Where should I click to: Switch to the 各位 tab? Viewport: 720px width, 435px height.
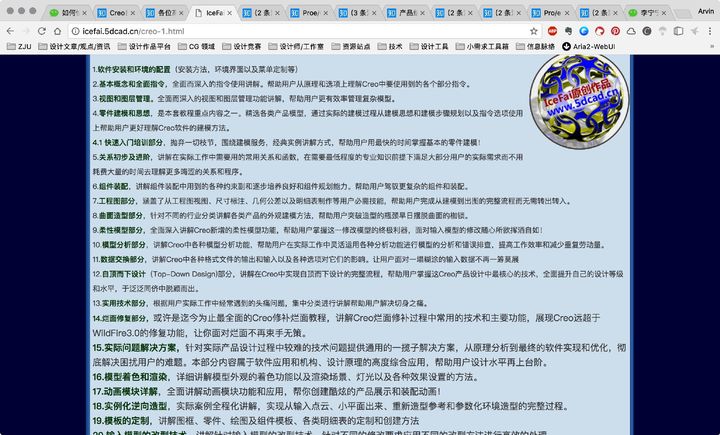(x=163, y=13)
